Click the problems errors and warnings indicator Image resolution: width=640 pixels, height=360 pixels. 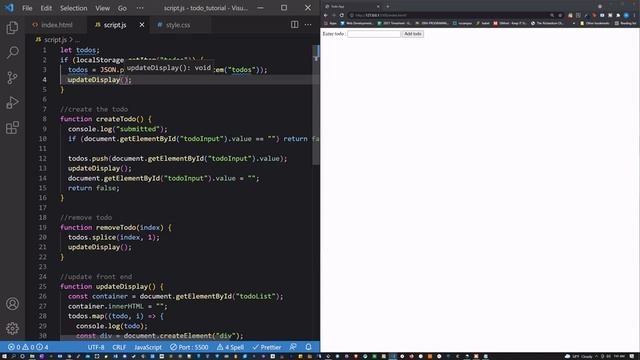[28, 347]
